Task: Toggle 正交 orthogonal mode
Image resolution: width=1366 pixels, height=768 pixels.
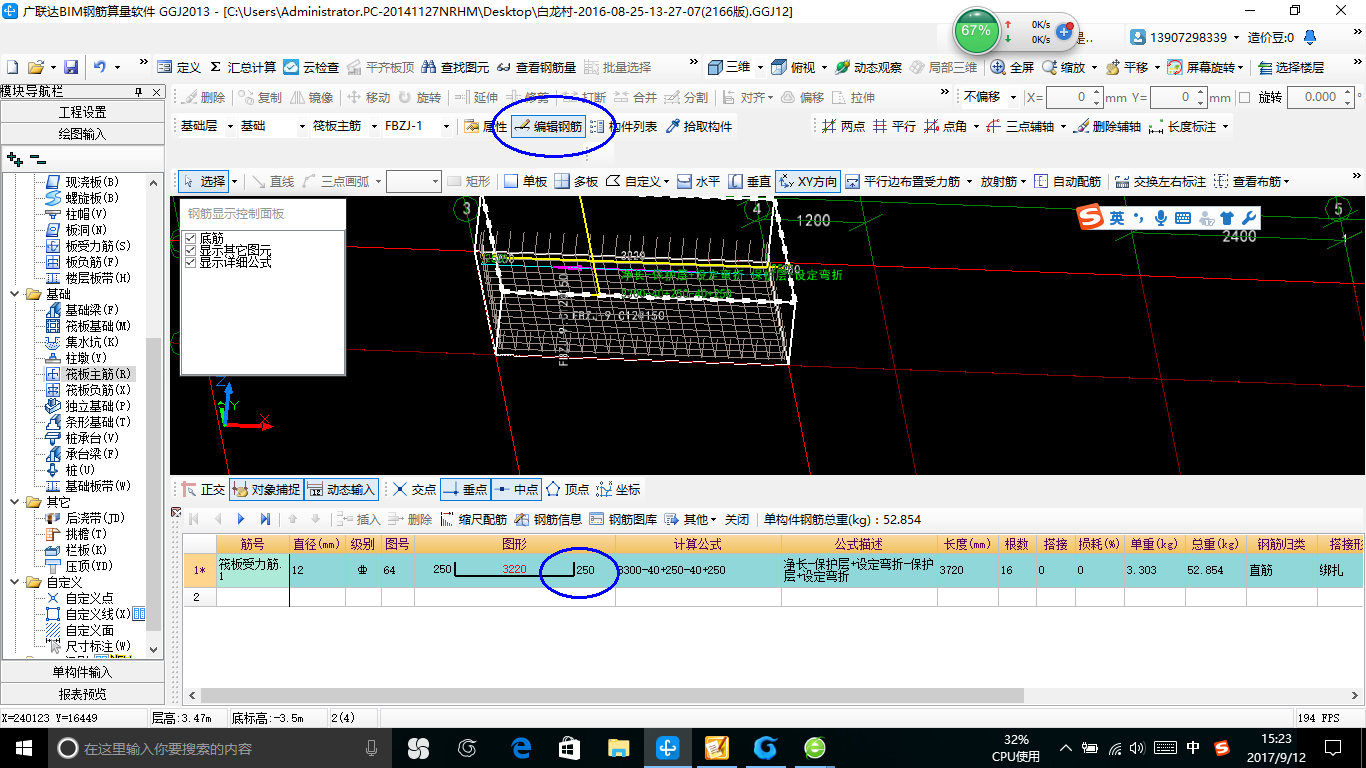Action: [x=203, y=489]
